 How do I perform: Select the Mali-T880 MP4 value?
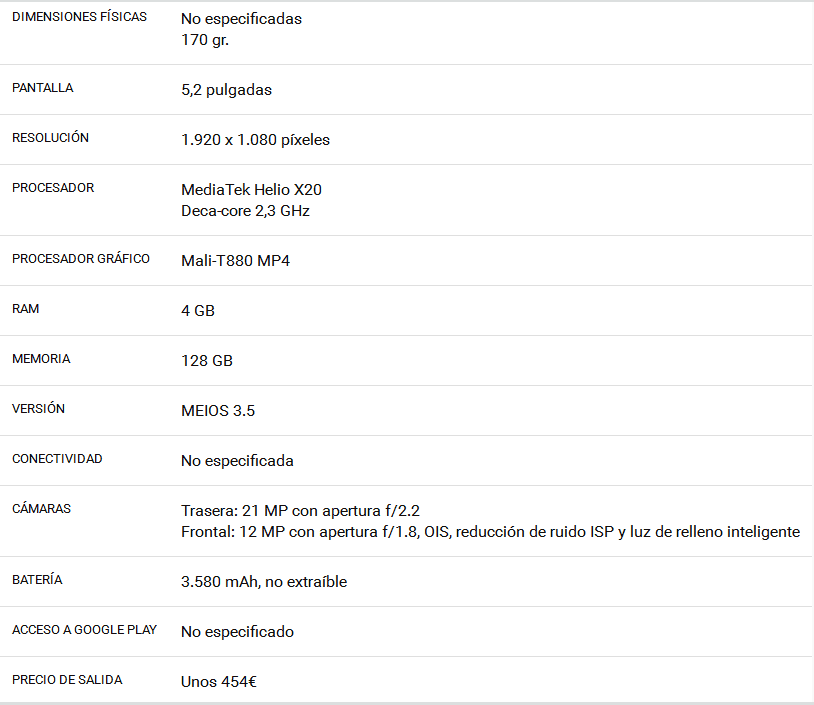pyautogui.click(x=235, y=261)
